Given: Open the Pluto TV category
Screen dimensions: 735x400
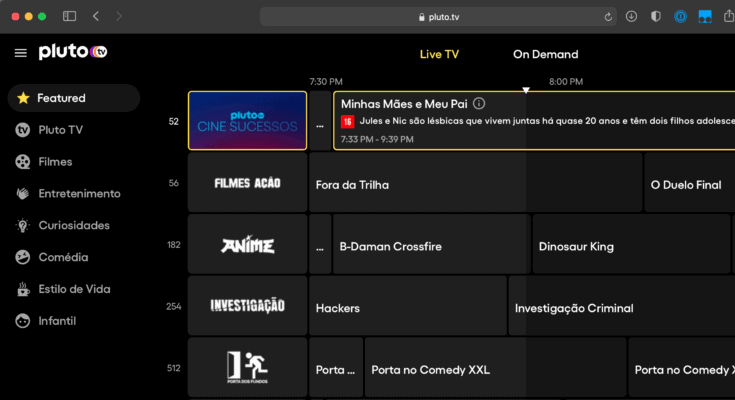Looking at the screenshot, I should [50, 130].
